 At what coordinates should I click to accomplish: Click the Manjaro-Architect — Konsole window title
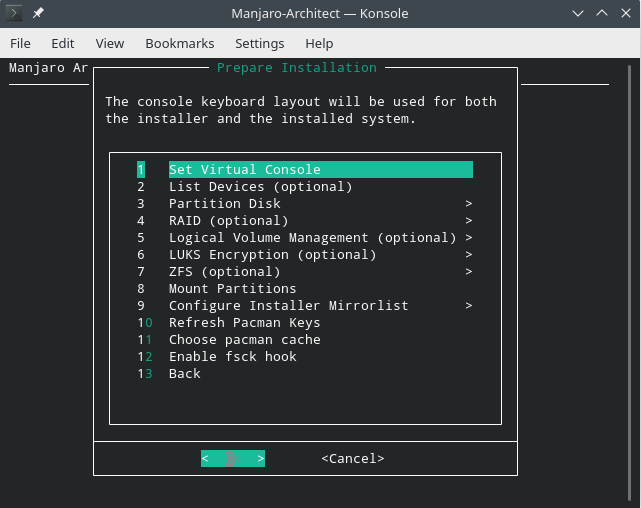(320, 13)
